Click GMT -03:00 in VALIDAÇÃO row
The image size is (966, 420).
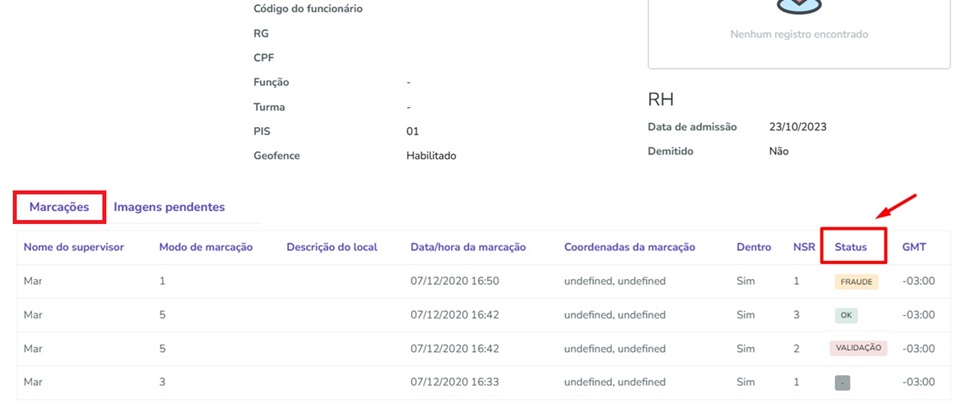coord(919,349)
